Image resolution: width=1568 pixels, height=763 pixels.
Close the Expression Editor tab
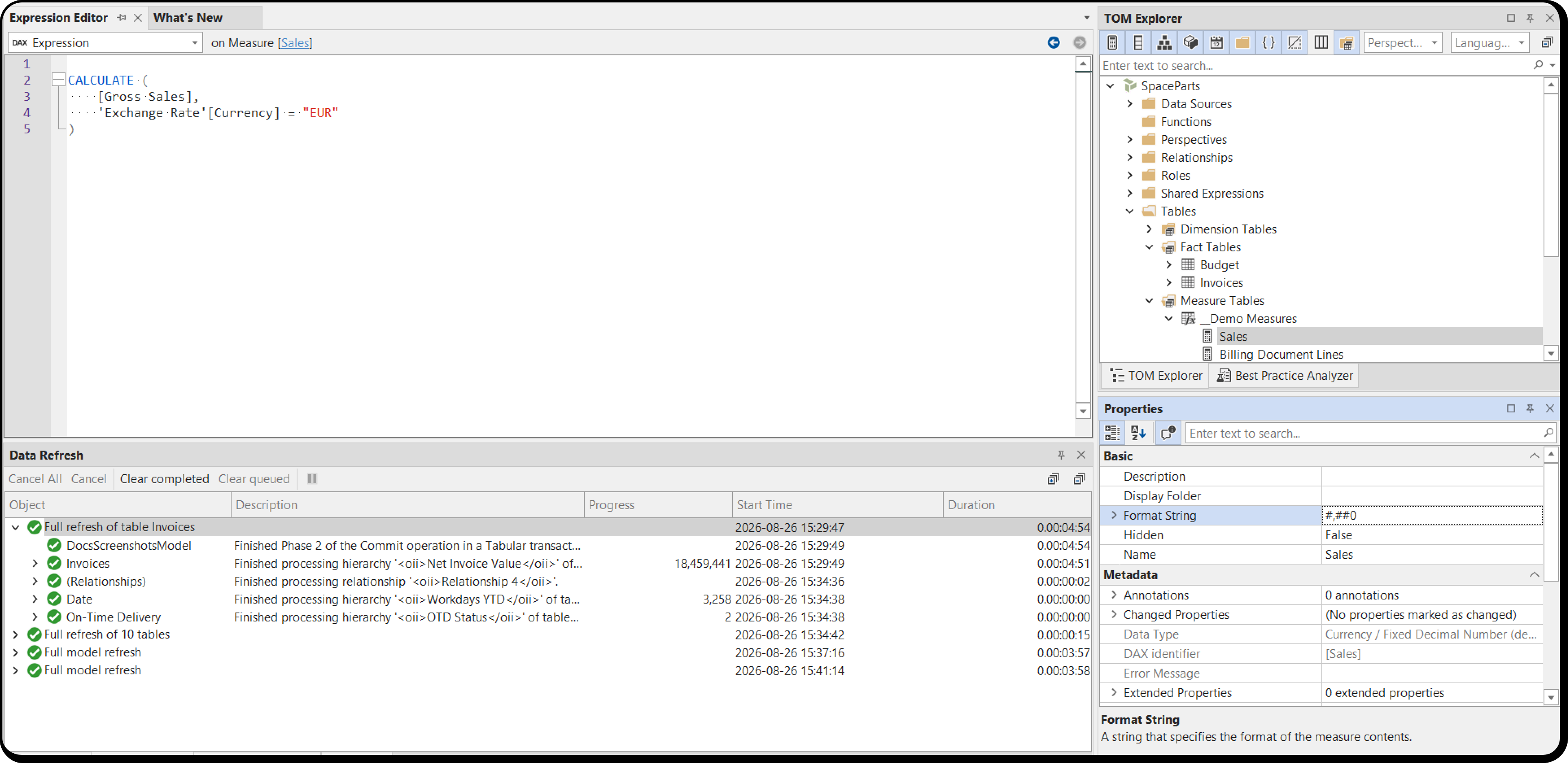(x=138, y=17)
